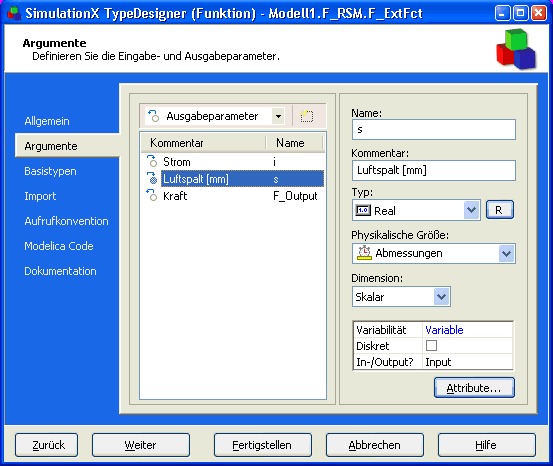The width and height of the screenshot is (553, 466).
Task: Click the Variabilität property label
Action: pos(381,330)
